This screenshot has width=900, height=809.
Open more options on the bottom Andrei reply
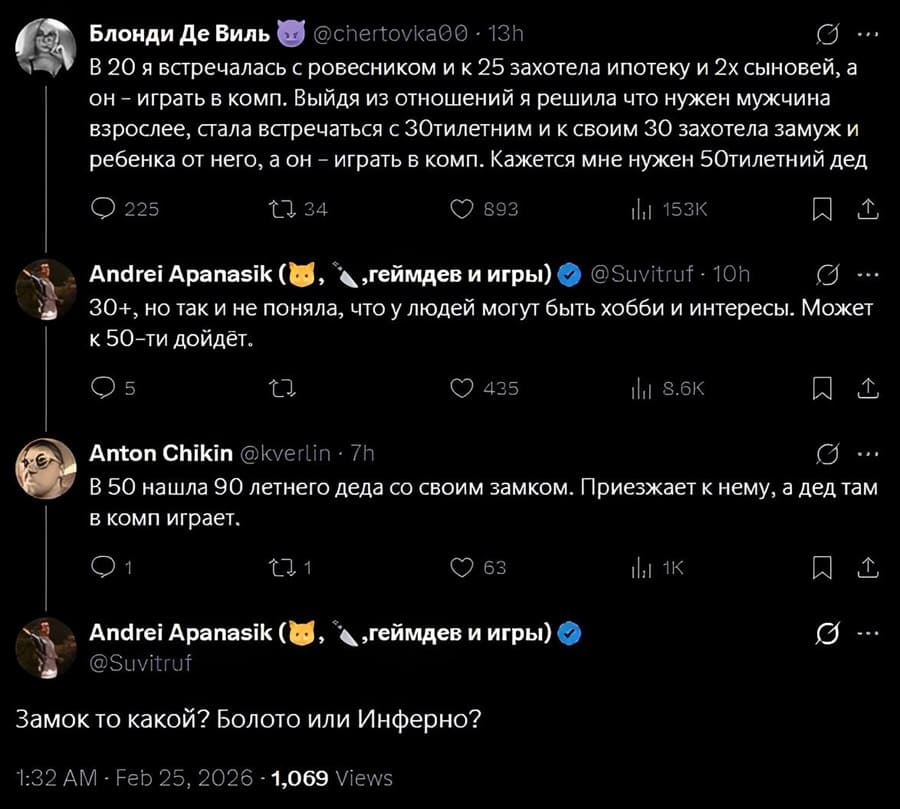tap(866, 632)
